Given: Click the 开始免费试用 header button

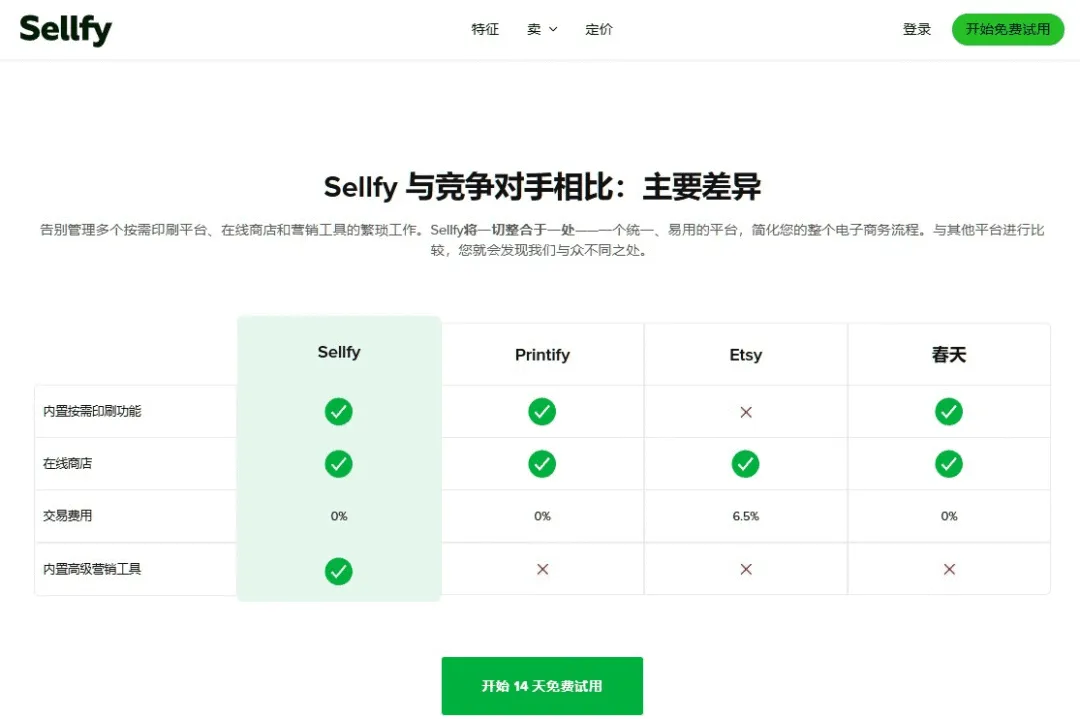Looking at the screenshot, I should tap(1008, 30).
